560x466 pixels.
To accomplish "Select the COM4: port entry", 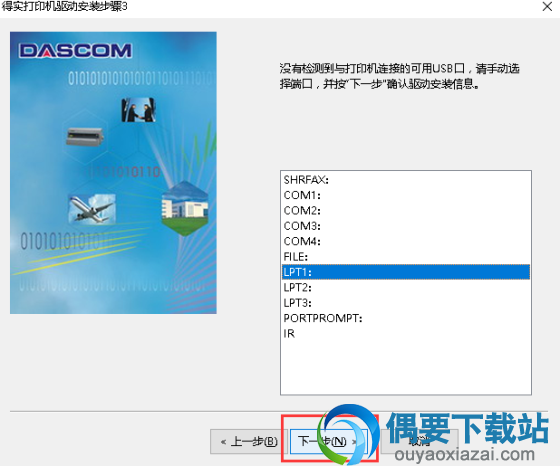I will [406, 241].
